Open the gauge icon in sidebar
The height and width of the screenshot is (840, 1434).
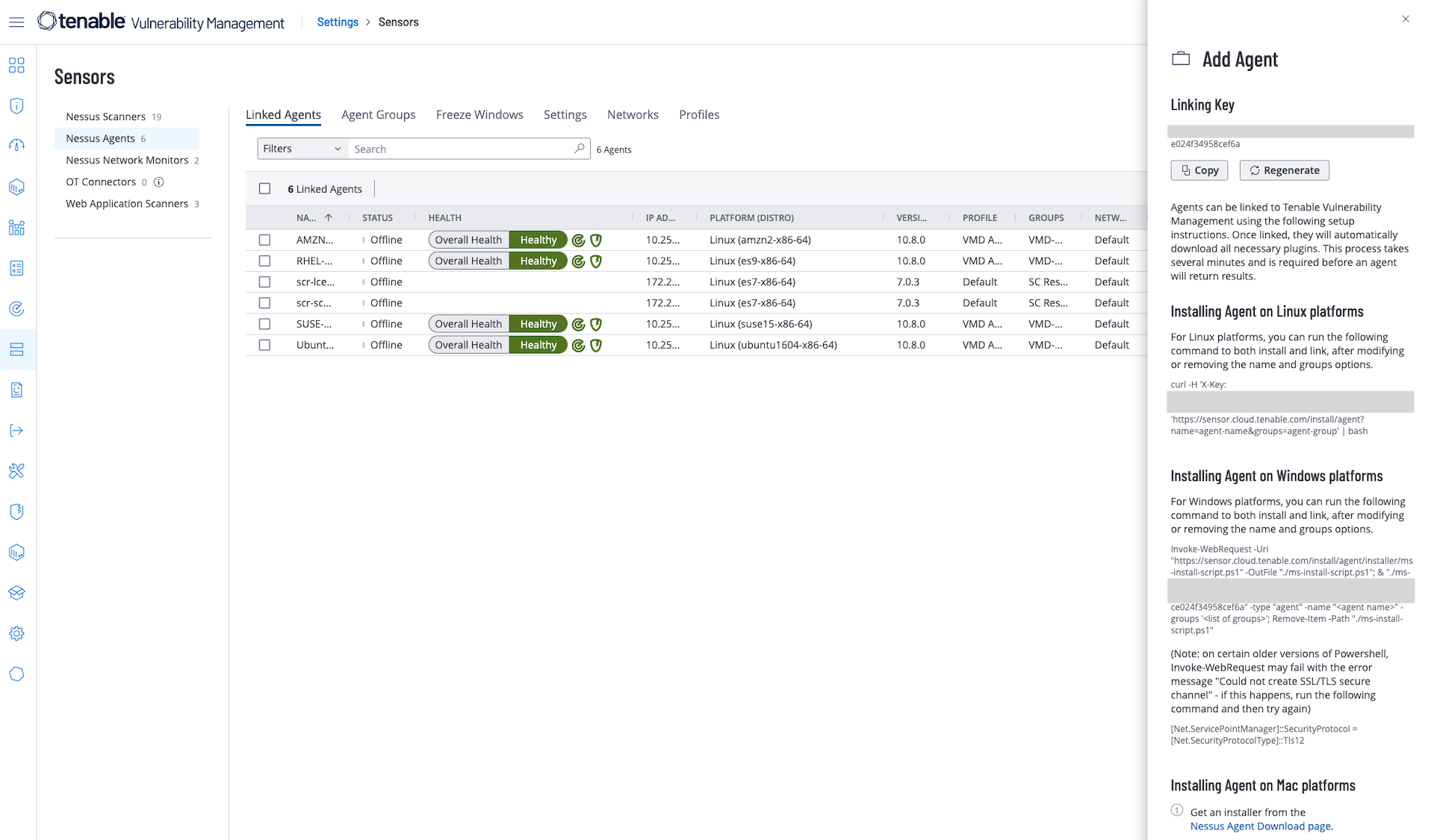[x=16, y=146]
